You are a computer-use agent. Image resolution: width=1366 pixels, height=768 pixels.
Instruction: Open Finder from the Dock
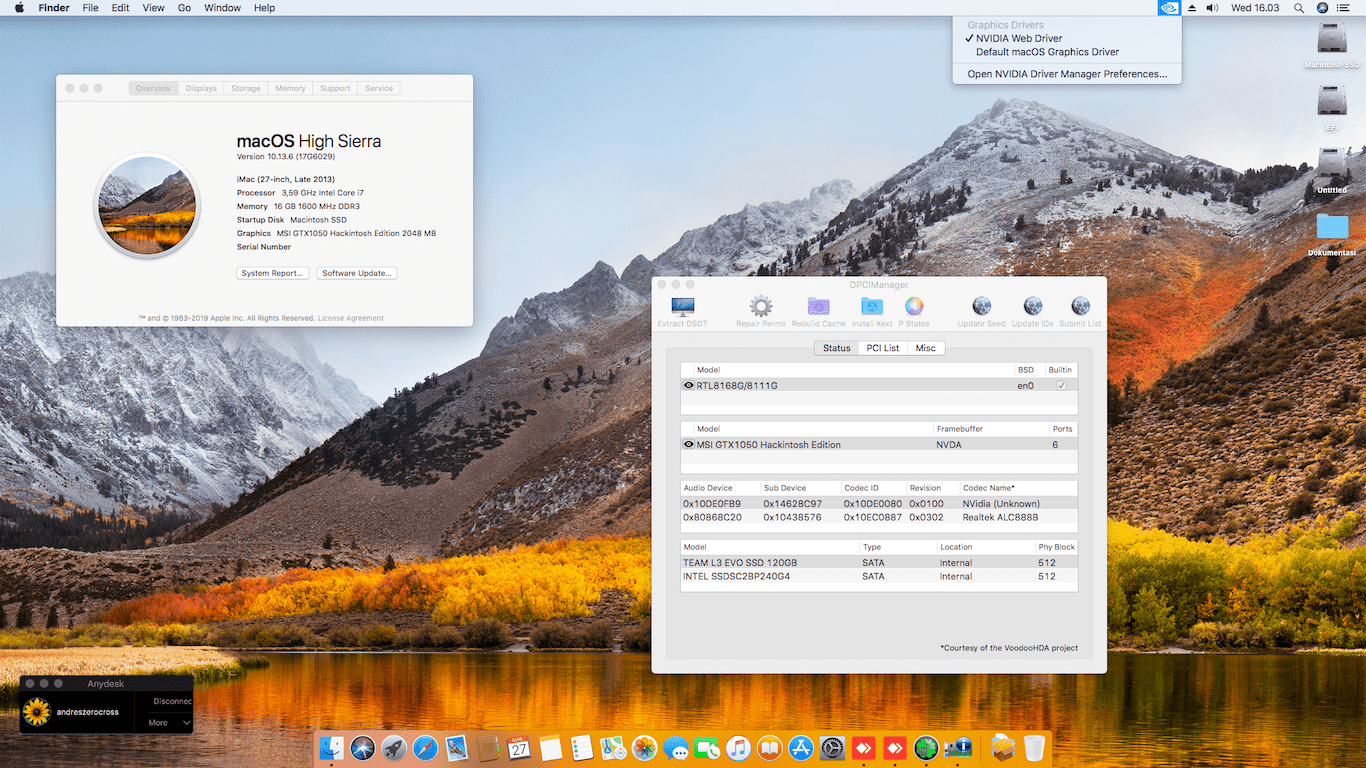tap(331, 747)
